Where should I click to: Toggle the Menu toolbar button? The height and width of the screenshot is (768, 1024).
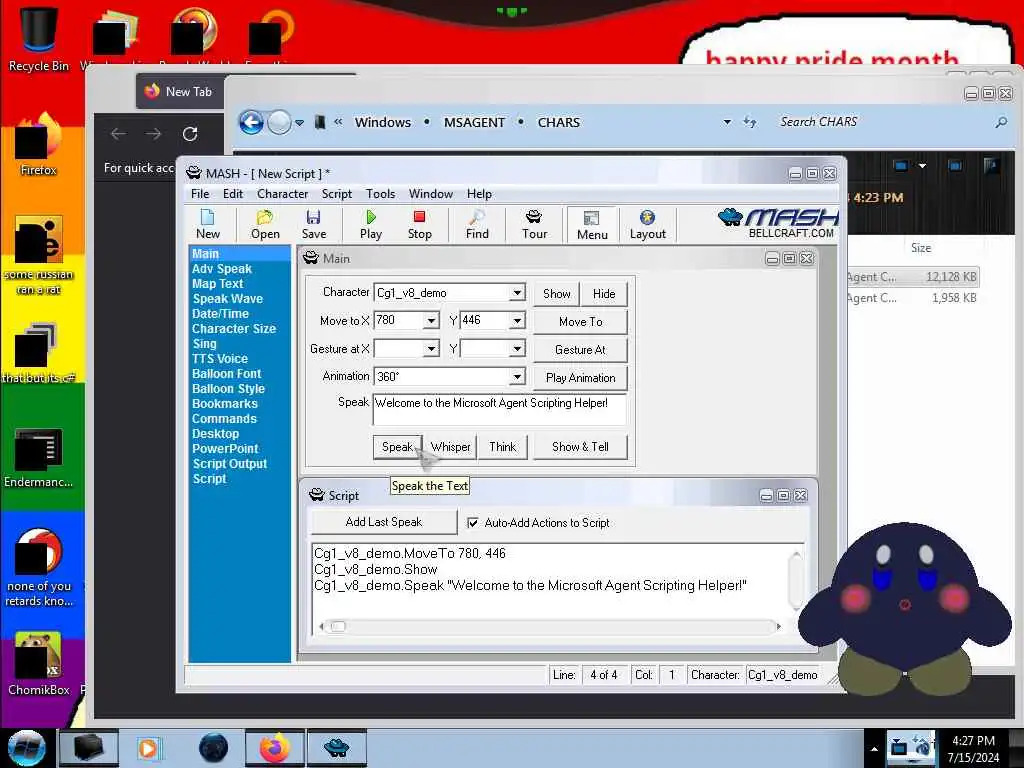592,225
